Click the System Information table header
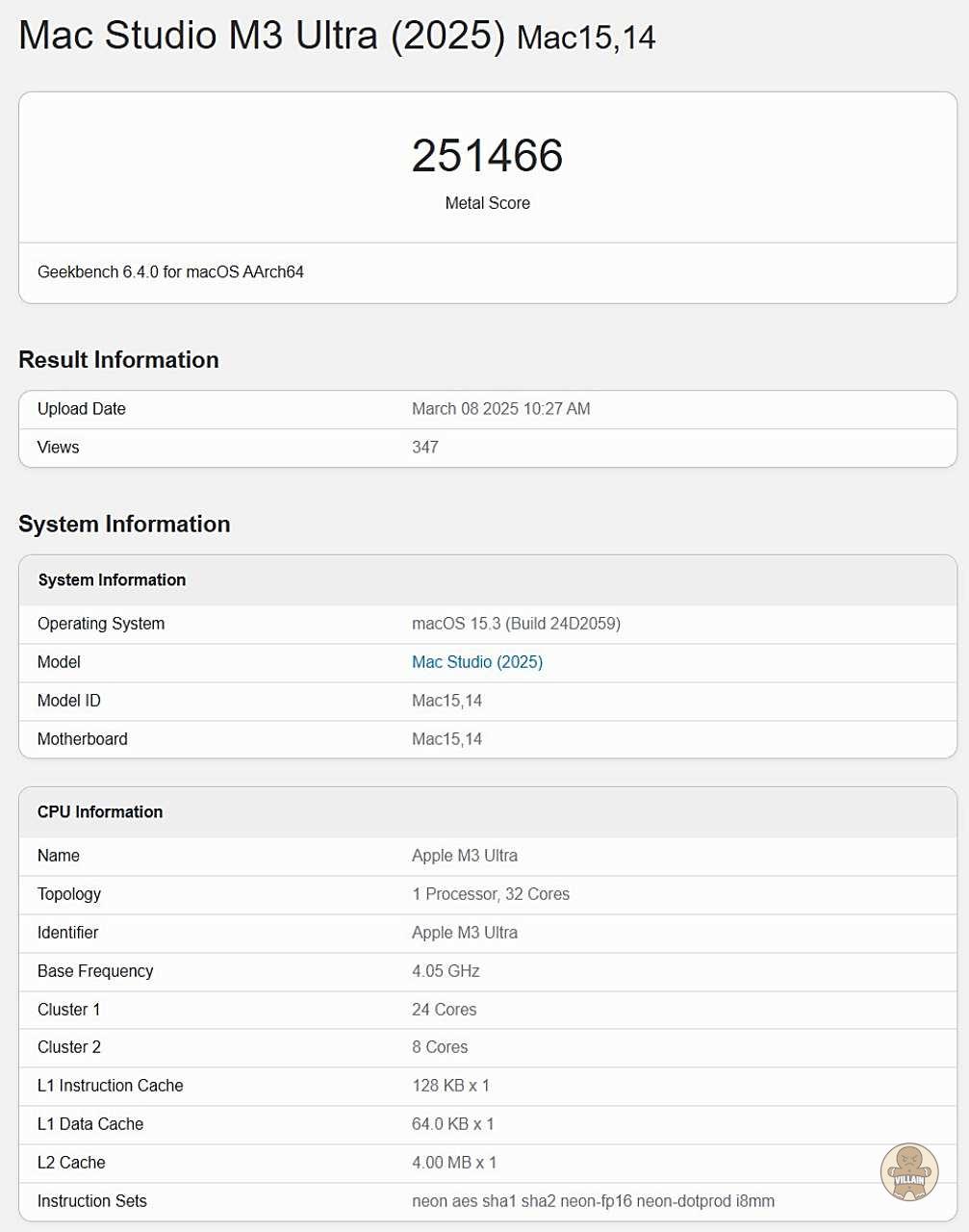Screen dimensions: 969x1232 coord(112,580)
